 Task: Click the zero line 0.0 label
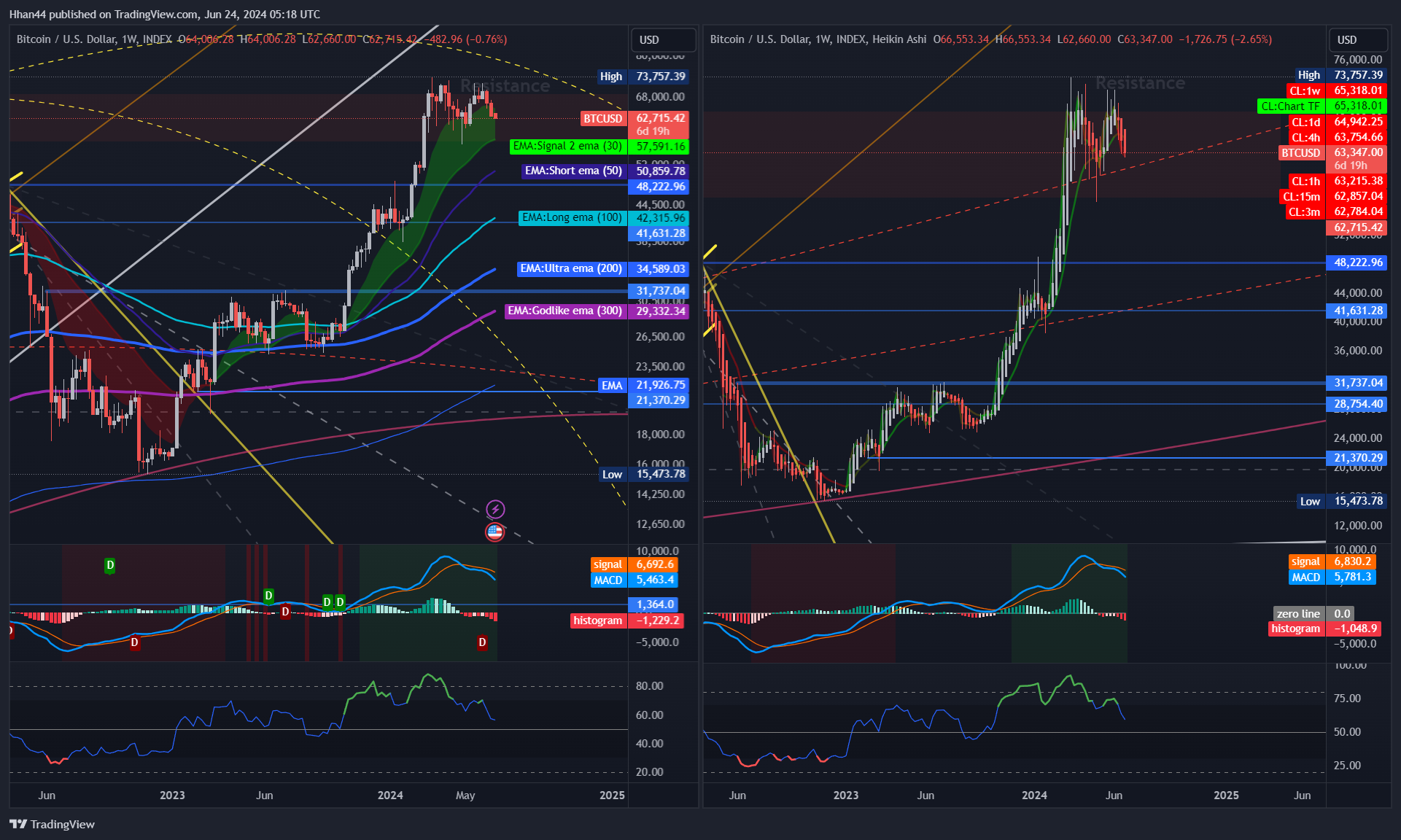pos(1314,614)
